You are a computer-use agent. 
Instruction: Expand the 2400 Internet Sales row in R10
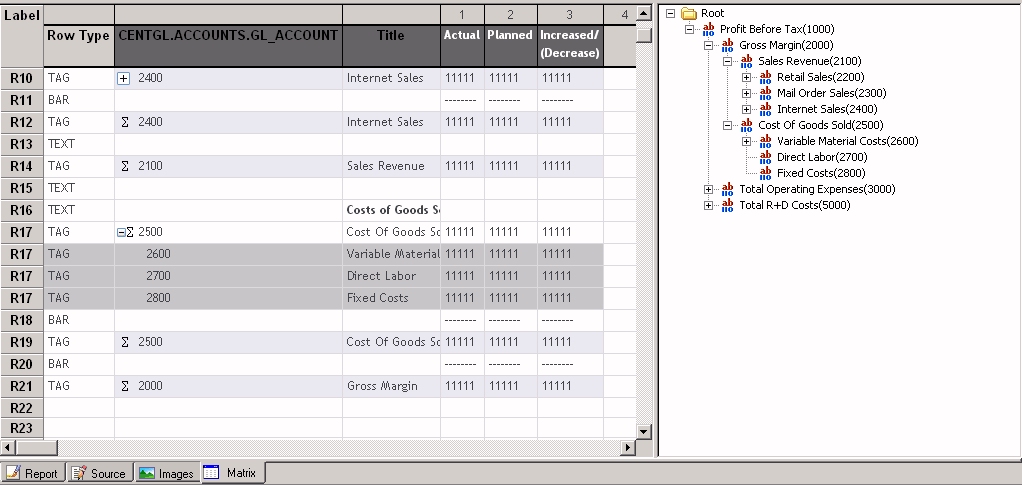[123, 78]
